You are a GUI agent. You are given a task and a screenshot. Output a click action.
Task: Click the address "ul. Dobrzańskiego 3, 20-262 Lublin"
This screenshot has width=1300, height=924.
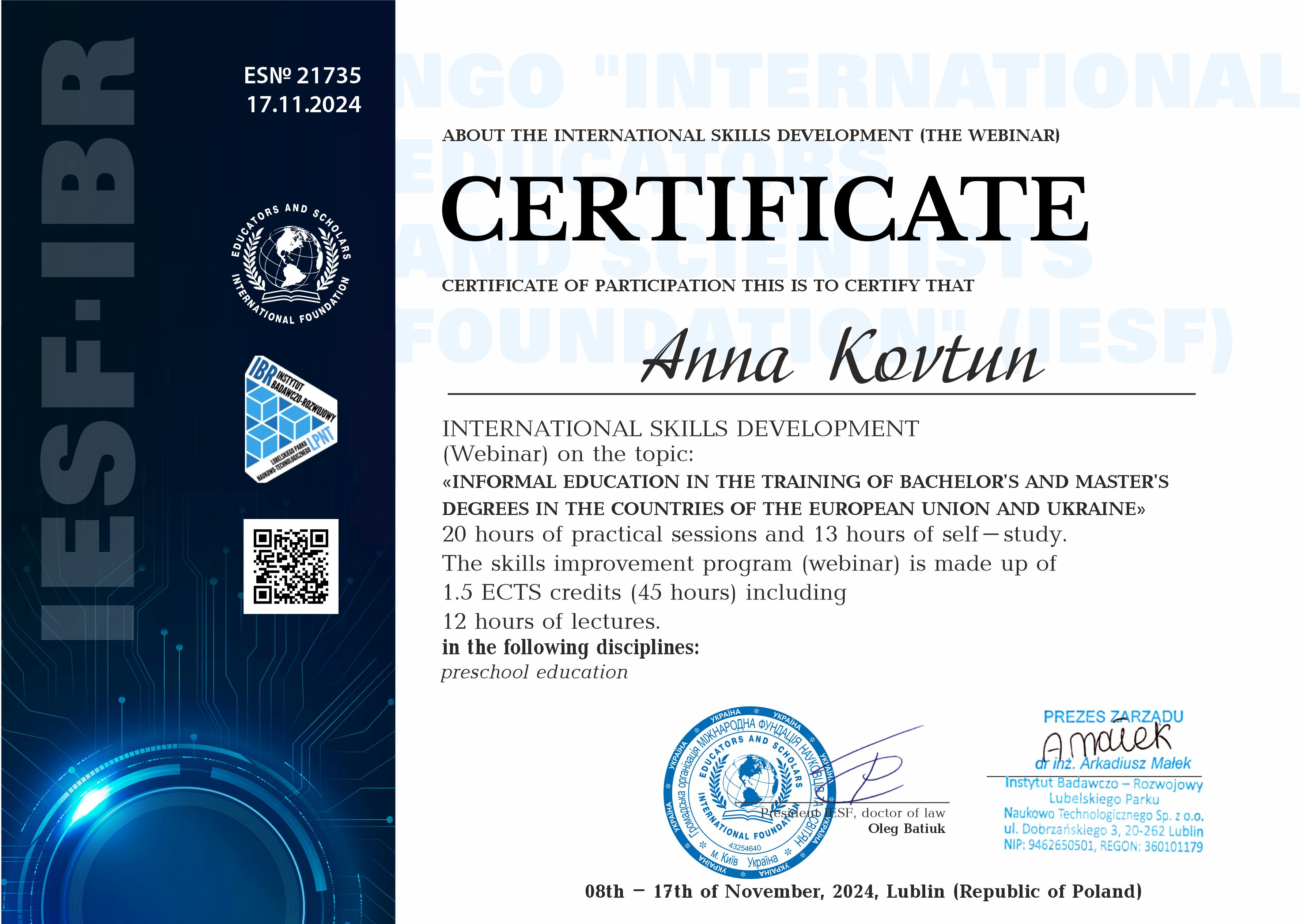tap(1103, 830)
